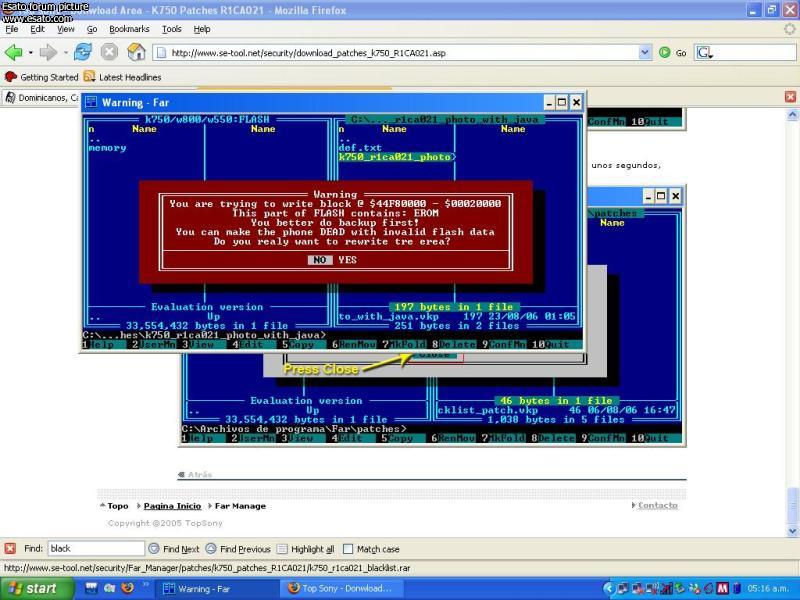The height and width of the screenshot is (600, 800).
Task: Launch Firefox from quick launch icon
Action: coord(128,588)
